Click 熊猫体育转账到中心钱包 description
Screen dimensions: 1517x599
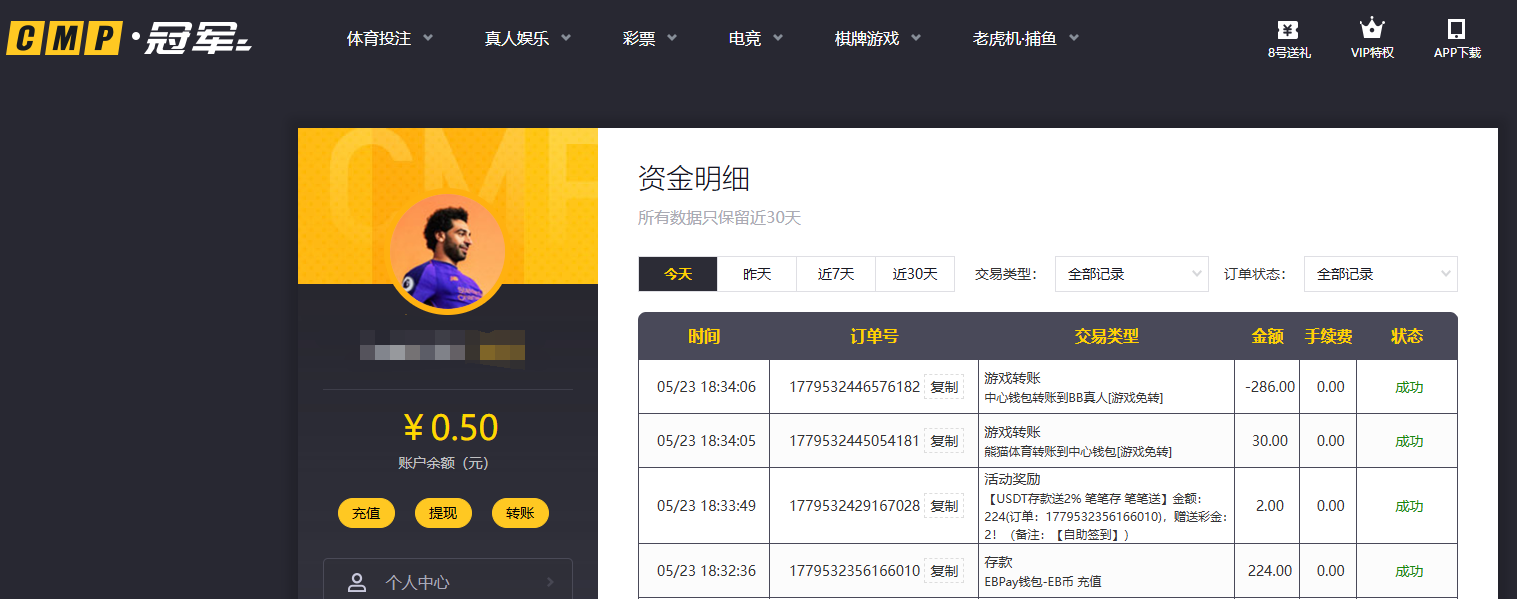pos(1078,451)
